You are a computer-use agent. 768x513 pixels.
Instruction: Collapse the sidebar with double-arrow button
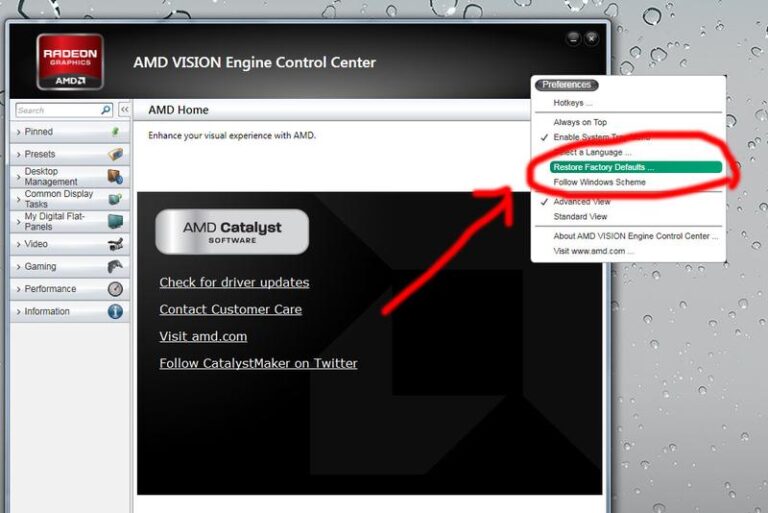pyautogui.click(x=124, y=110)
